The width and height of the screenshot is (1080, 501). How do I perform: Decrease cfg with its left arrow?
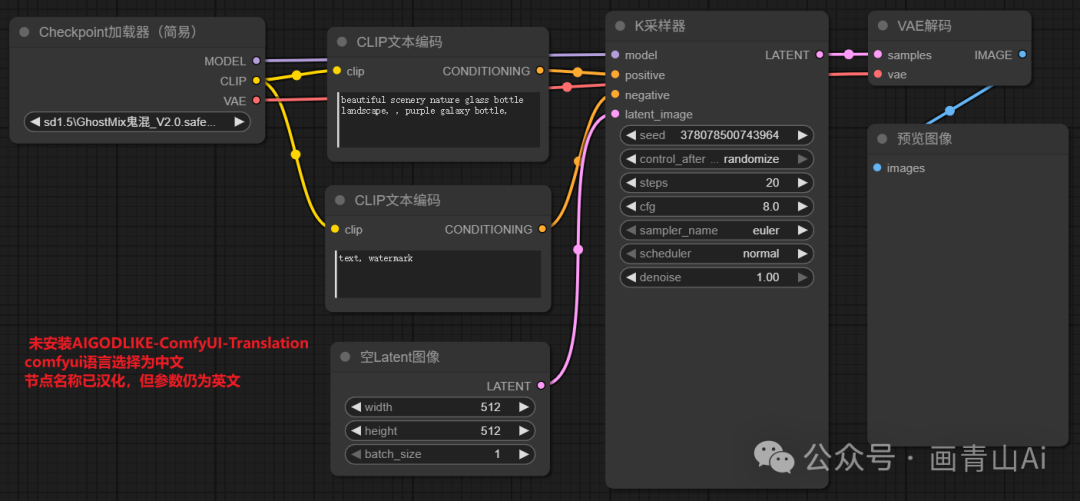click(x=631, y=206)
